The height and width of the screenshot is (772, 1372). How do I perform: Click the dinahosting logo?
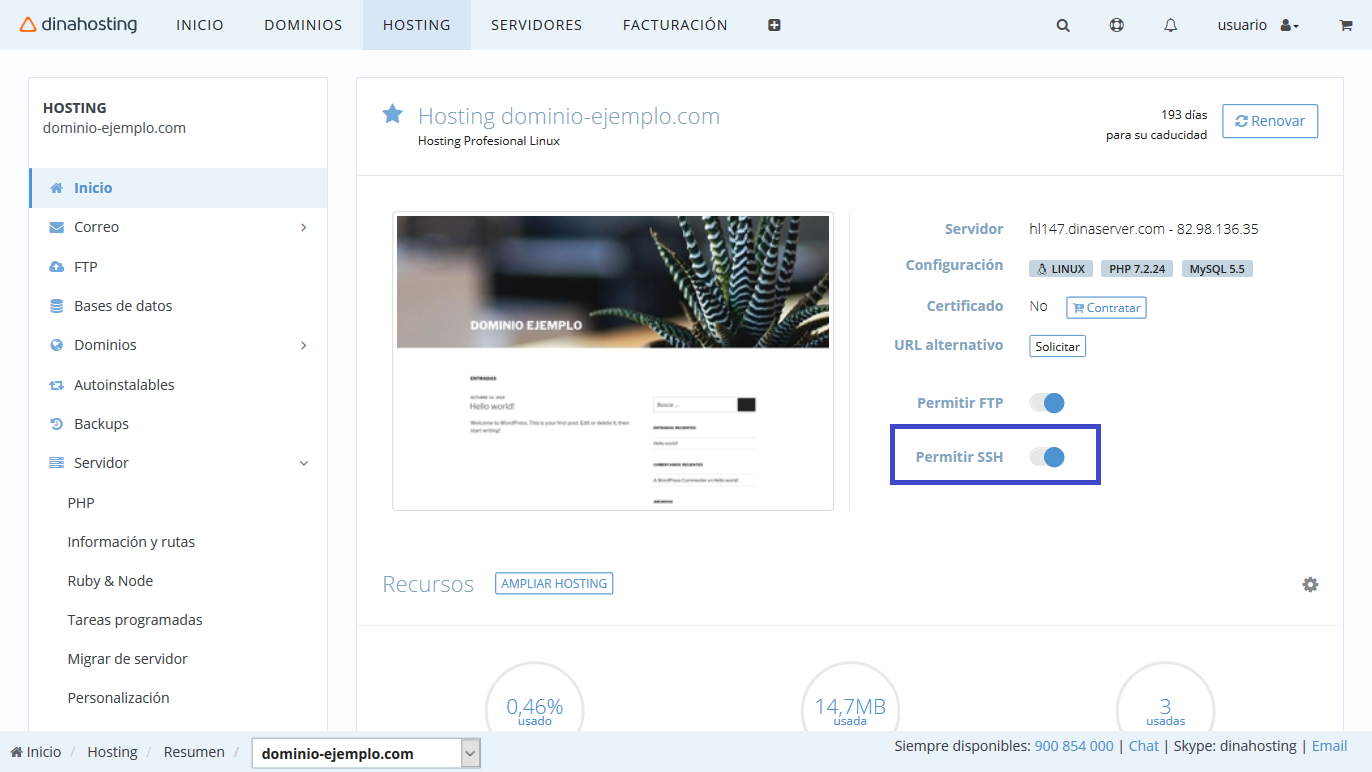coord(78,25)
